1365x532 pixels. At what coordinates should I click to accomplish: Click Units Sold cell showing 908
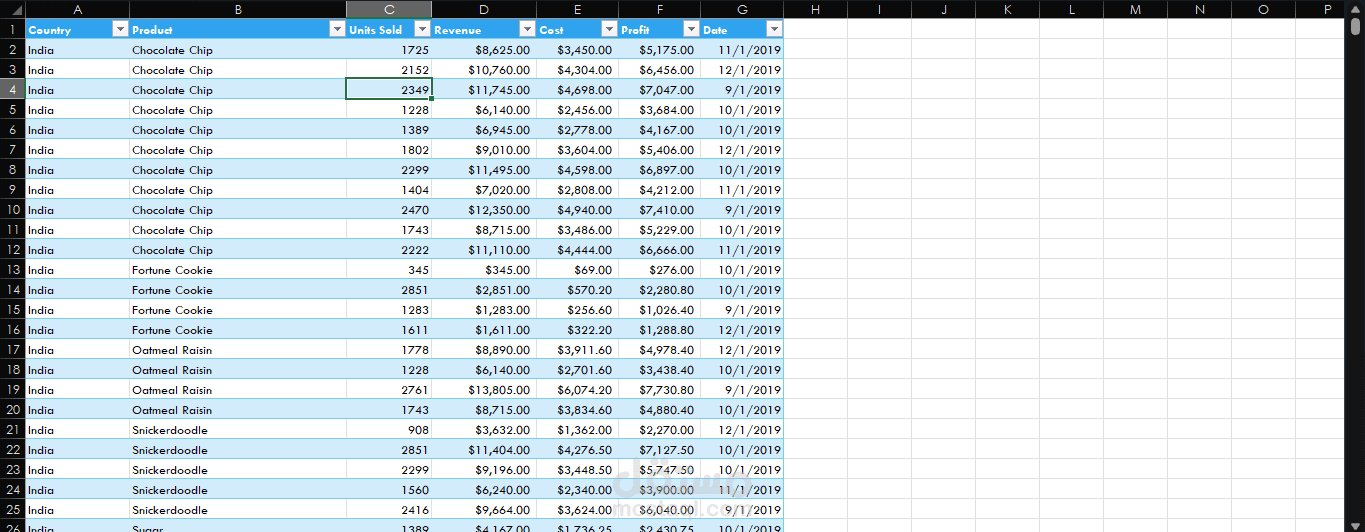389,429
